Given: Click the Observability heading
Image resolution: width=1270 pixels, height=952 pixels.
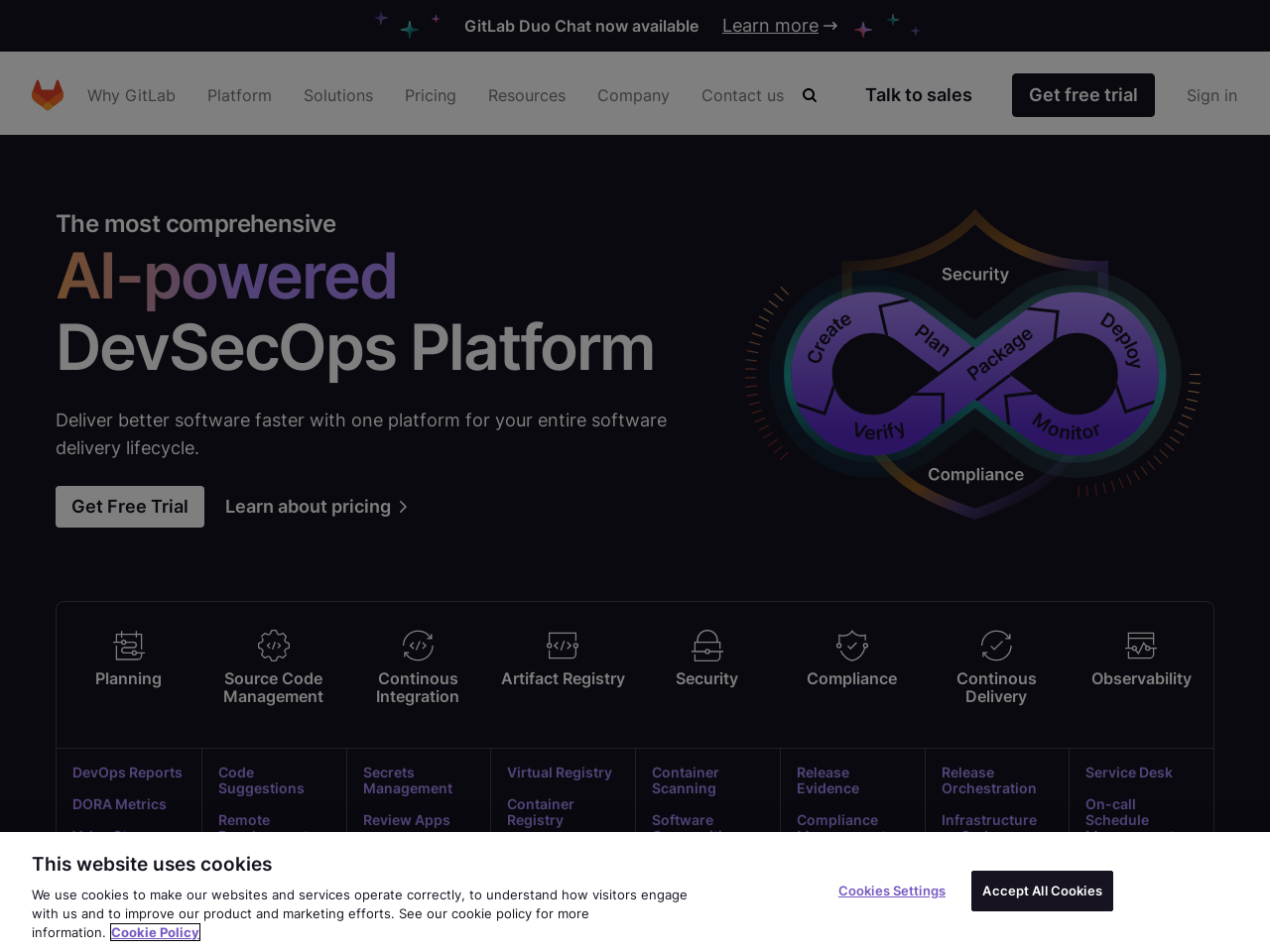Looking at the screenshot, I should (x=1141, y=678).
